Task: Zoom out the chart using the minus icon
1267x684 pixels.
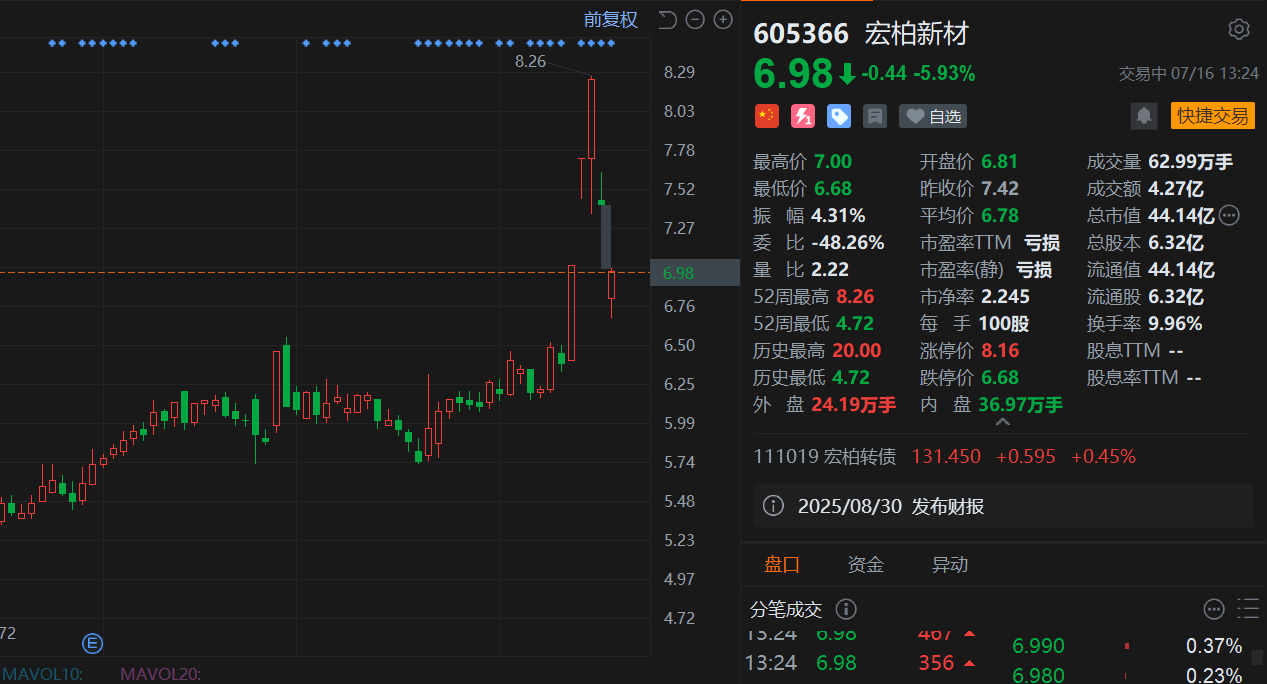Action: (694, 19)
